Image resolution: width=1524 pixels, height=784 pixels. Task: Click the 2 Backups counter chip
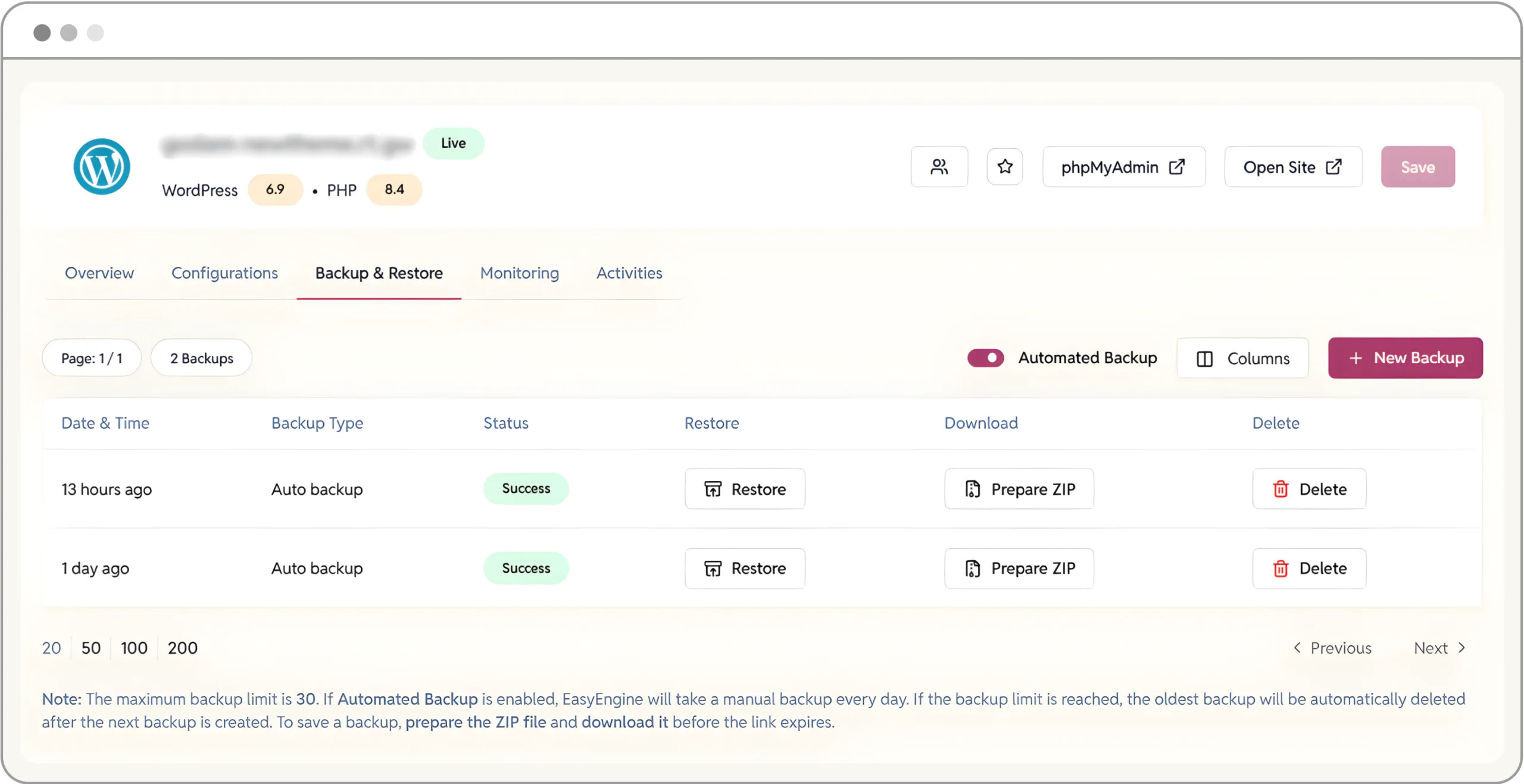click(x=201, y=358)
